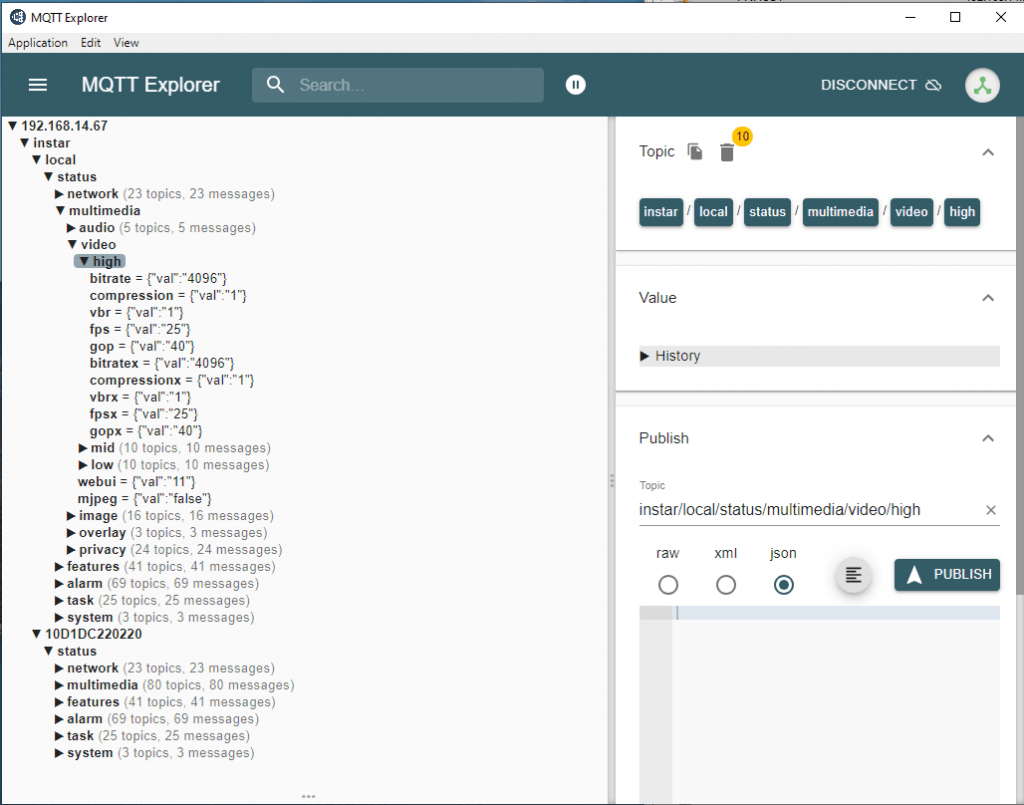Open the Application menu
The height and width of the screenshot is (805, 1024).
[x=38, y=43]
